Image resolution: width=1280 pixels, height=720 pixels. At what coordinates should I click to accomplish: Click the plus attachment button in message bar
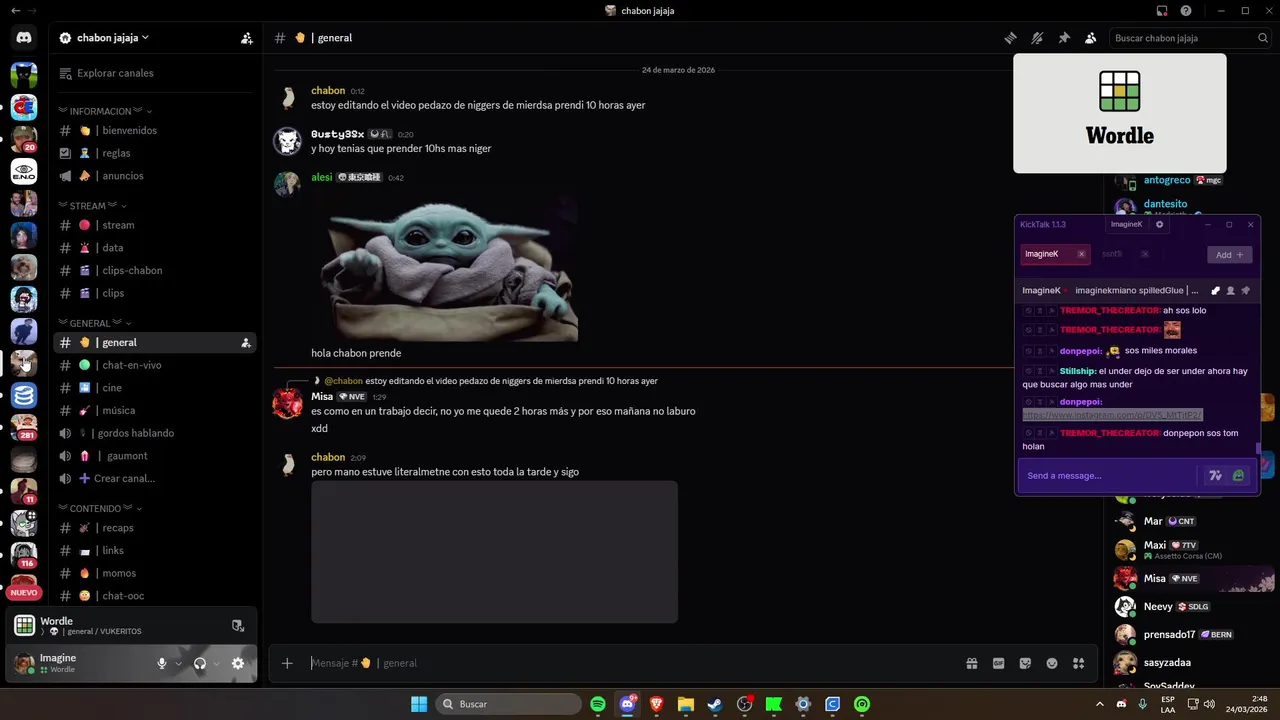(287, 663)
